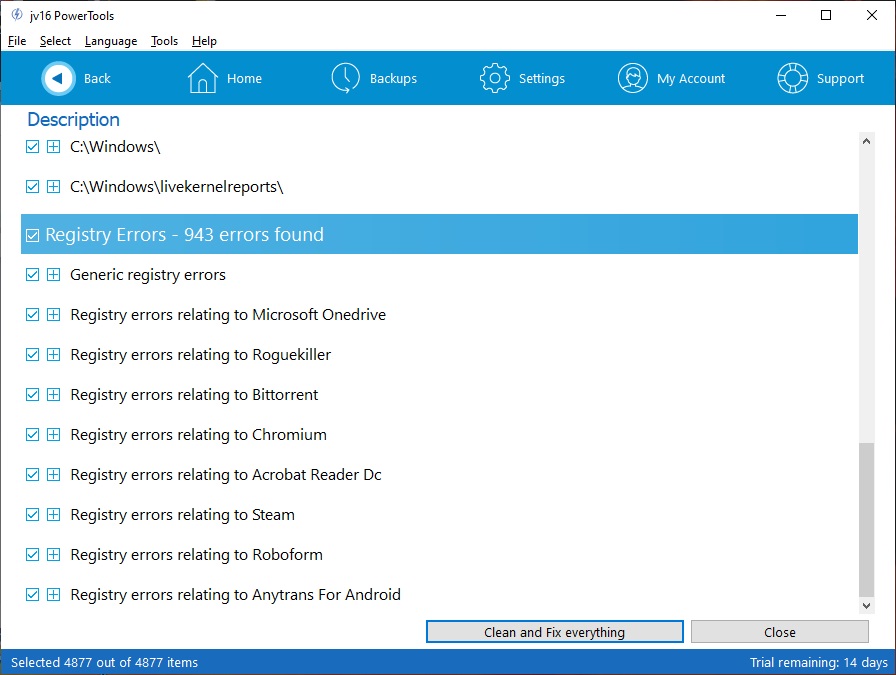Expand Anytrans For Android errors node
The height and width of the screenshot is (675, 896).
point(53,595)
